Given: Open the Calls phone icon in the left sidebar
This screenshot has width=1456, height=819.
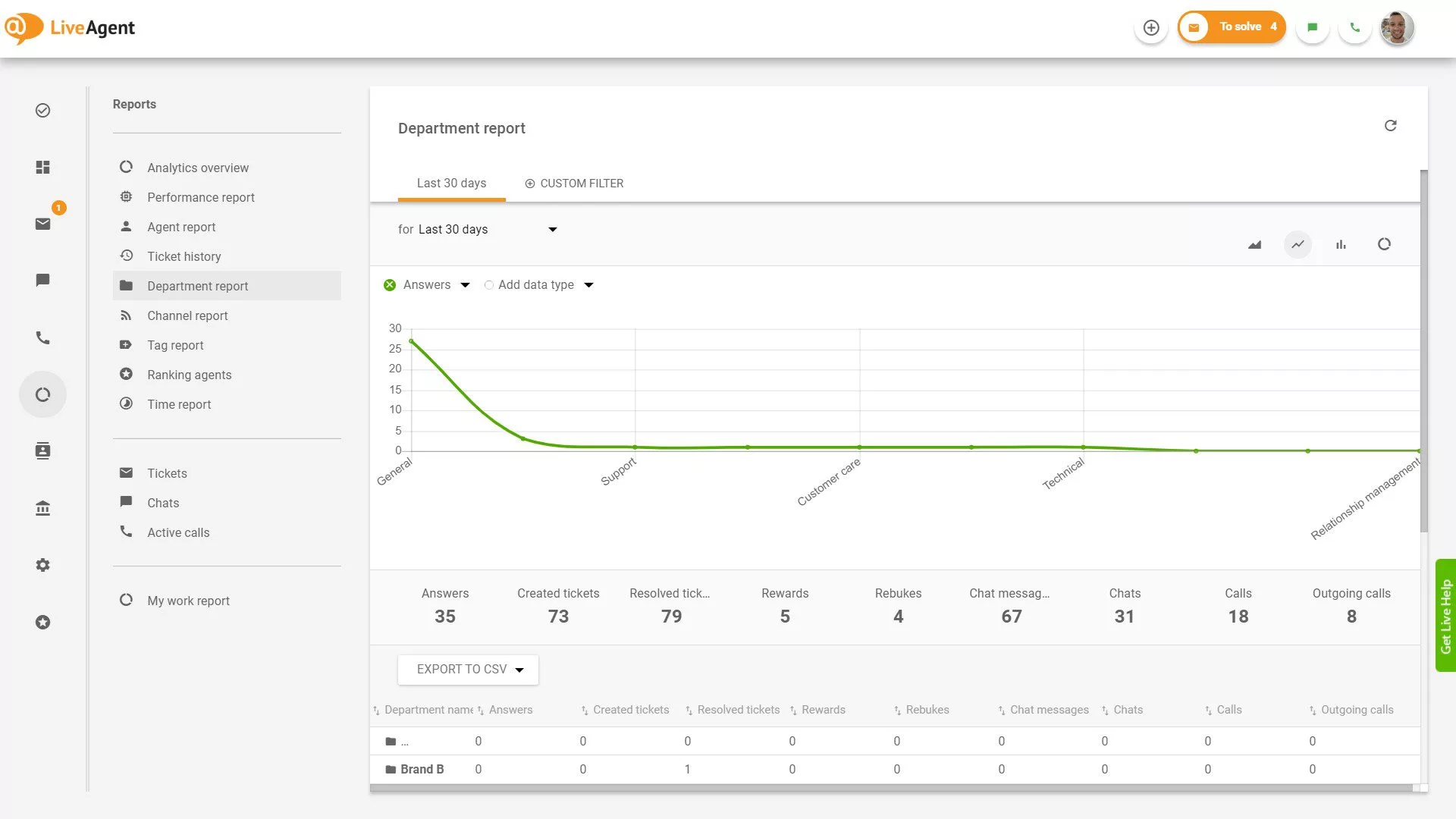Looking at the screenshot, I should tap(43, 337).
